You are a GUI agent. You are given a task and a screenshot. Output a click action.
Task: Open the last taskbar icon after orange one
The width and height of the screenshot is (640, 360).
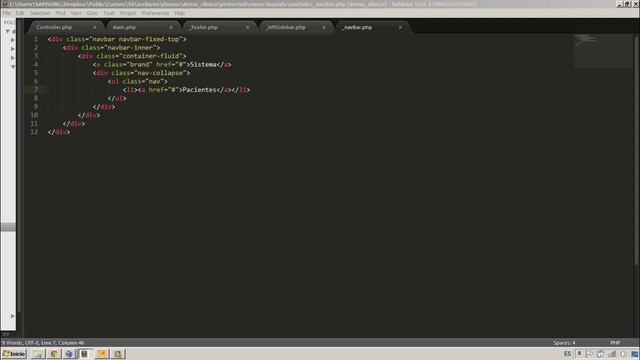tap(118, 354)
